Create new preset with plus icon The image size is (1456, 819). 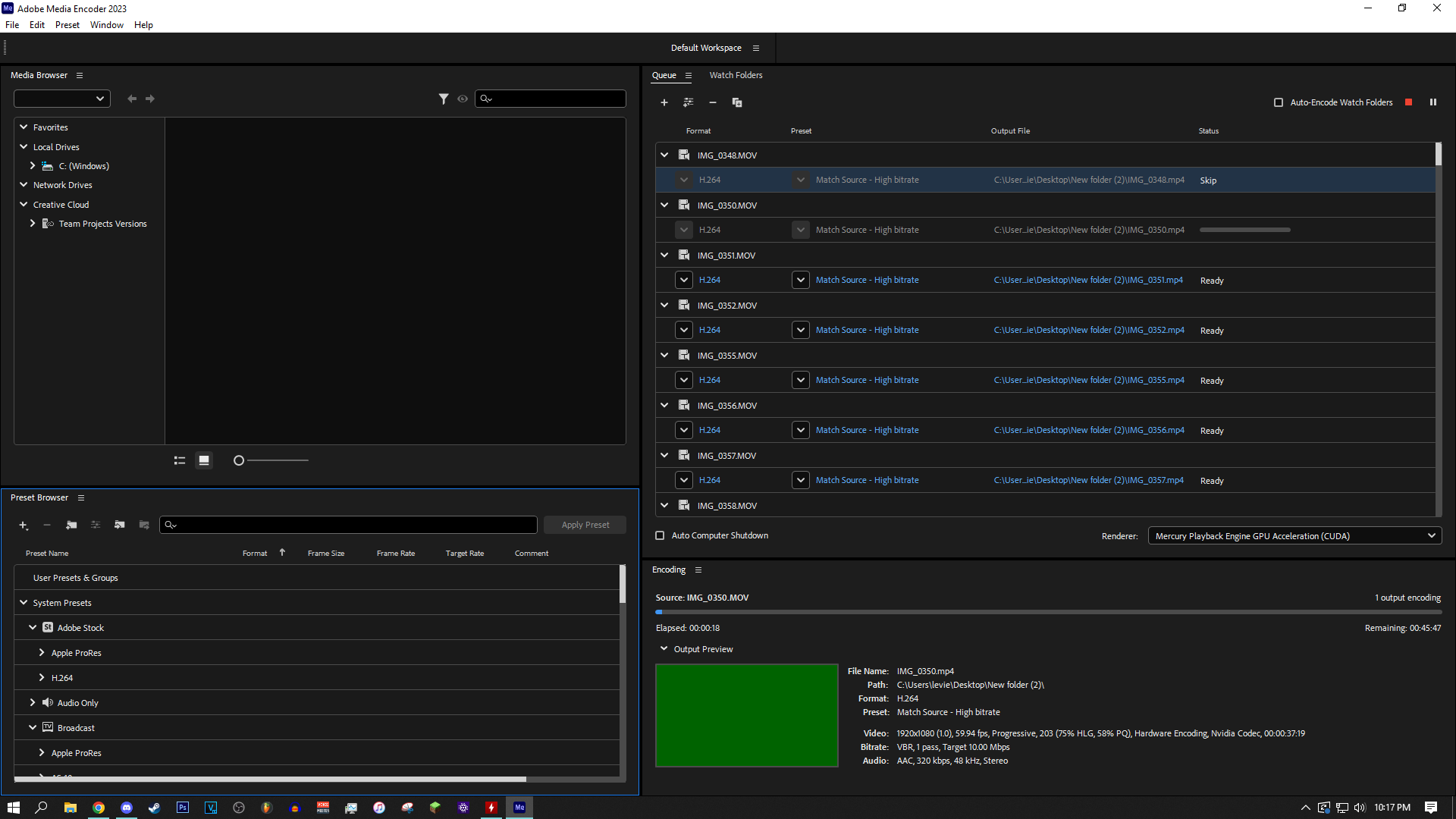pyautogui.click(x=24, y=525)
